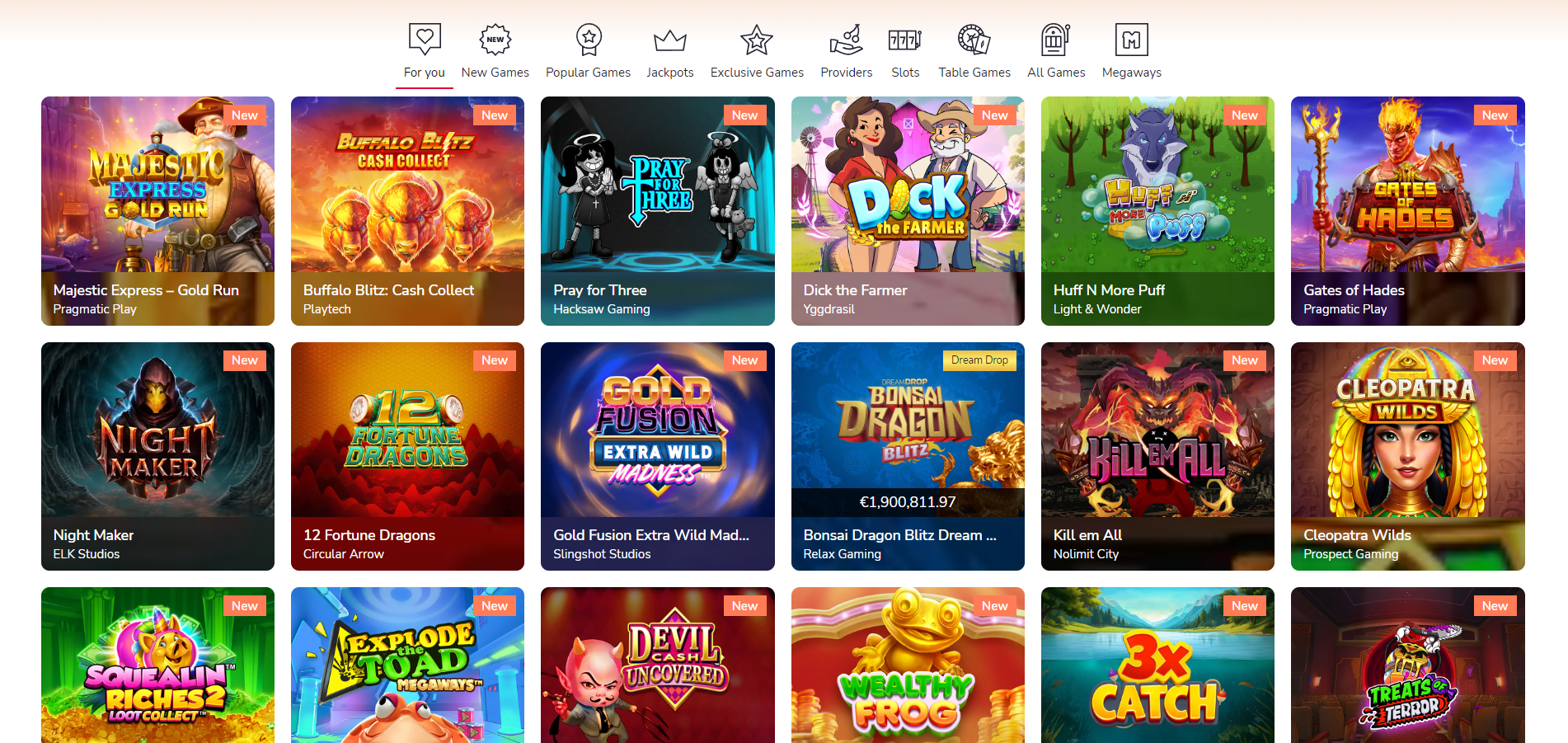Click the Bonsai Dragon jackpot amount €1,900,811.97
The image size is (1568, 743).
coord(908,502)
